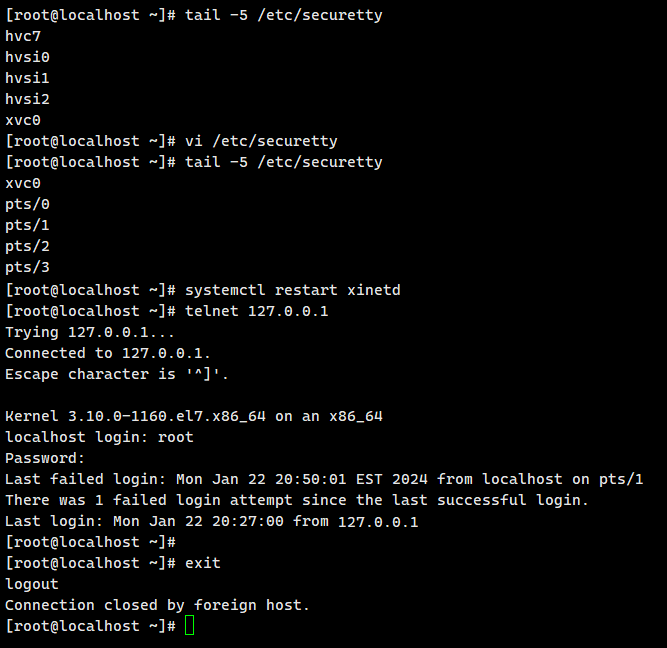Image resolution: width=667 pixels, height=648 pixels.
Task: Select the 'hvsi0' output line
Action: tap(27, 57)
